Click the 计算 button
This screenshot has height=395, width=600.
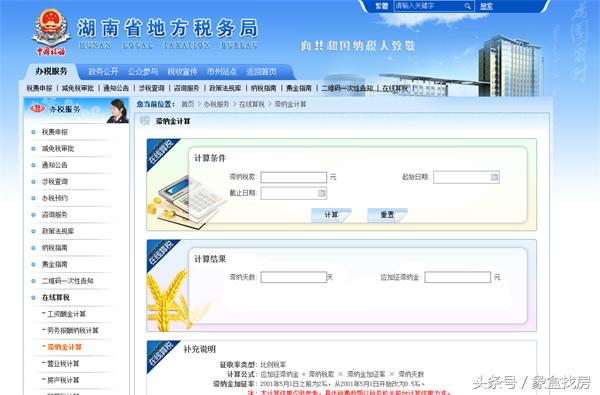point(331,215)
